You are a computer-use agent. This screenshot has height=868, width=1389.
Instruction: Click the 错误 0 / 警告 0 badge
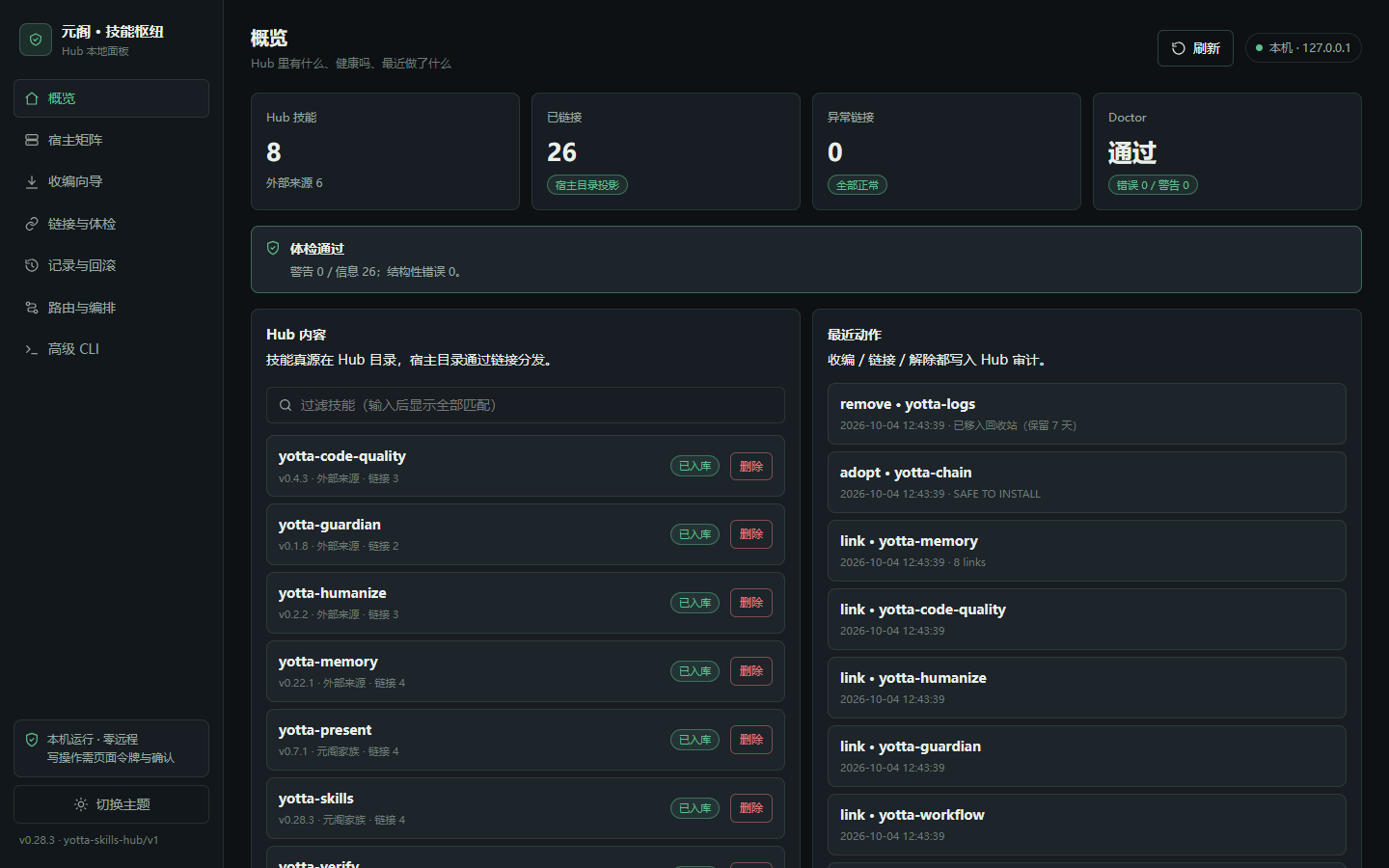pyautogui.click(x=1153, y=185)
